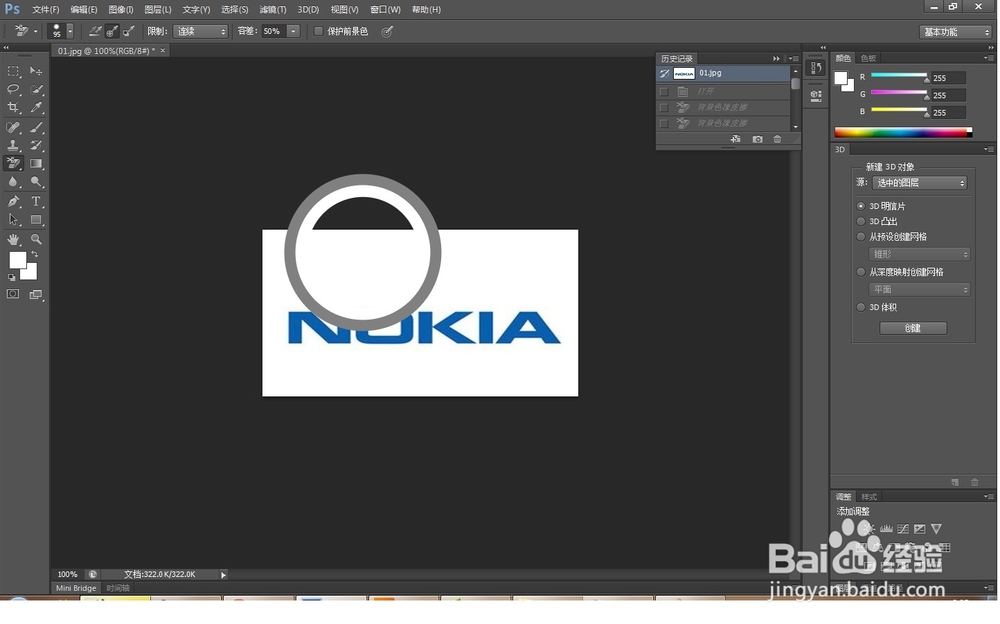Select the 3D 体积 radio button

(861, 307)
